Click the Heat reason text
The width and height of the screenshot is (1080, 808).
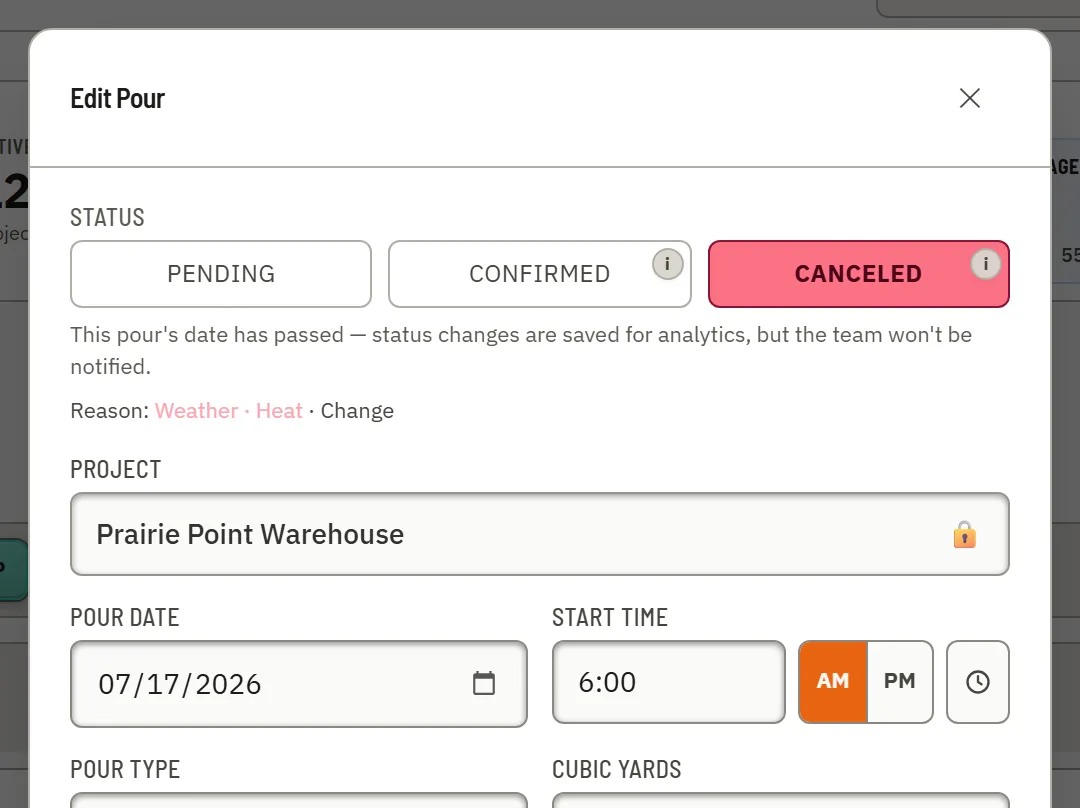click(x=279, y=411)
